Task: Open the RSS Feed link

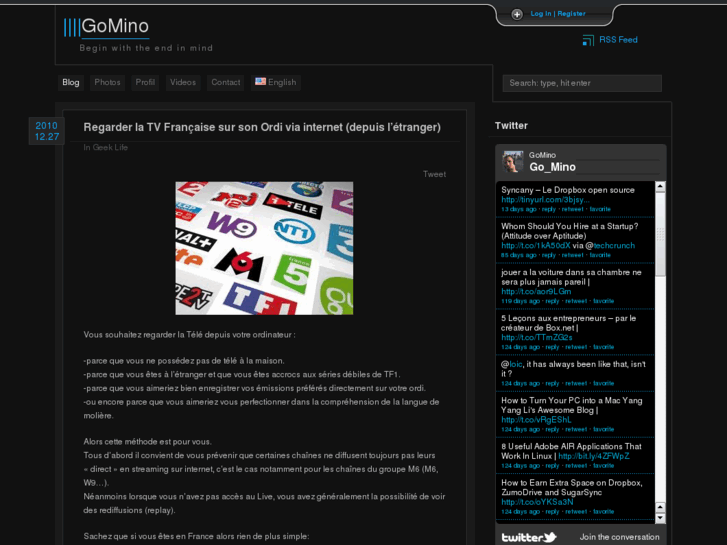Action: [618, 40]
